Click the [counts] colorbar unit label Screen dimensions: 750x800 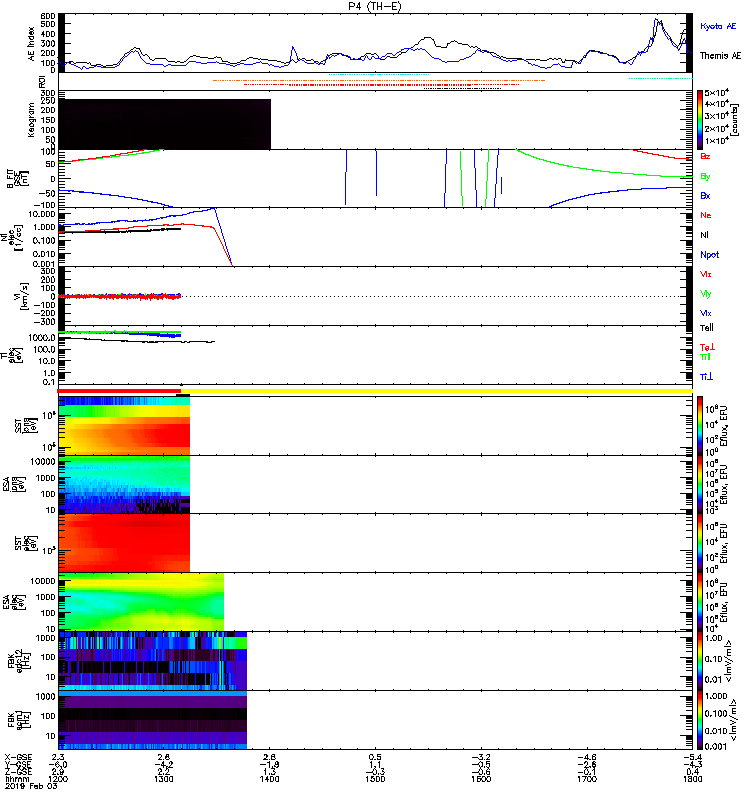click(734, 120)
